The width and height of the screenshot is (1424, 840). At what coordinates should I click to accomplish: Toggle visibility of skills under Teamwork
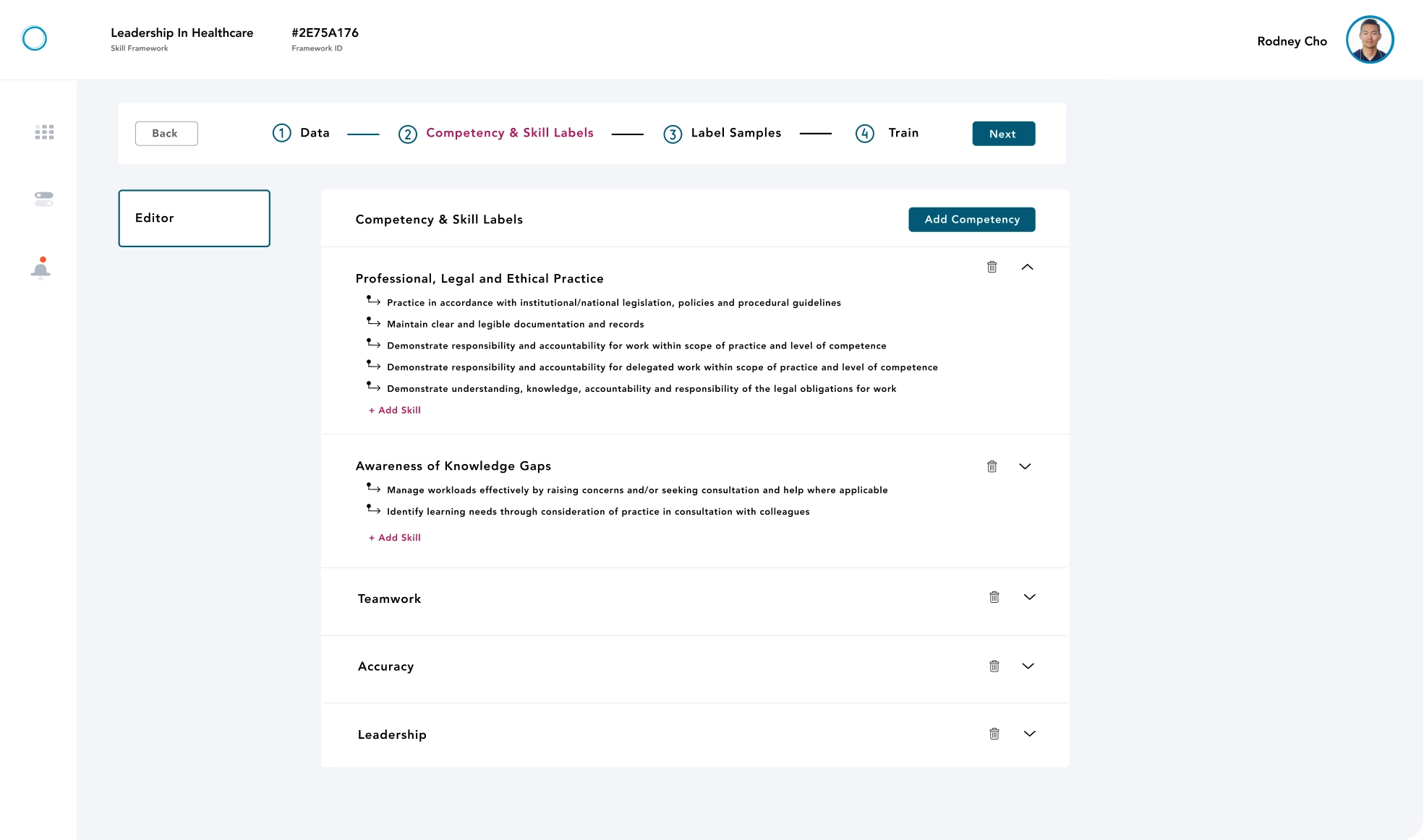click(1029, 597)
